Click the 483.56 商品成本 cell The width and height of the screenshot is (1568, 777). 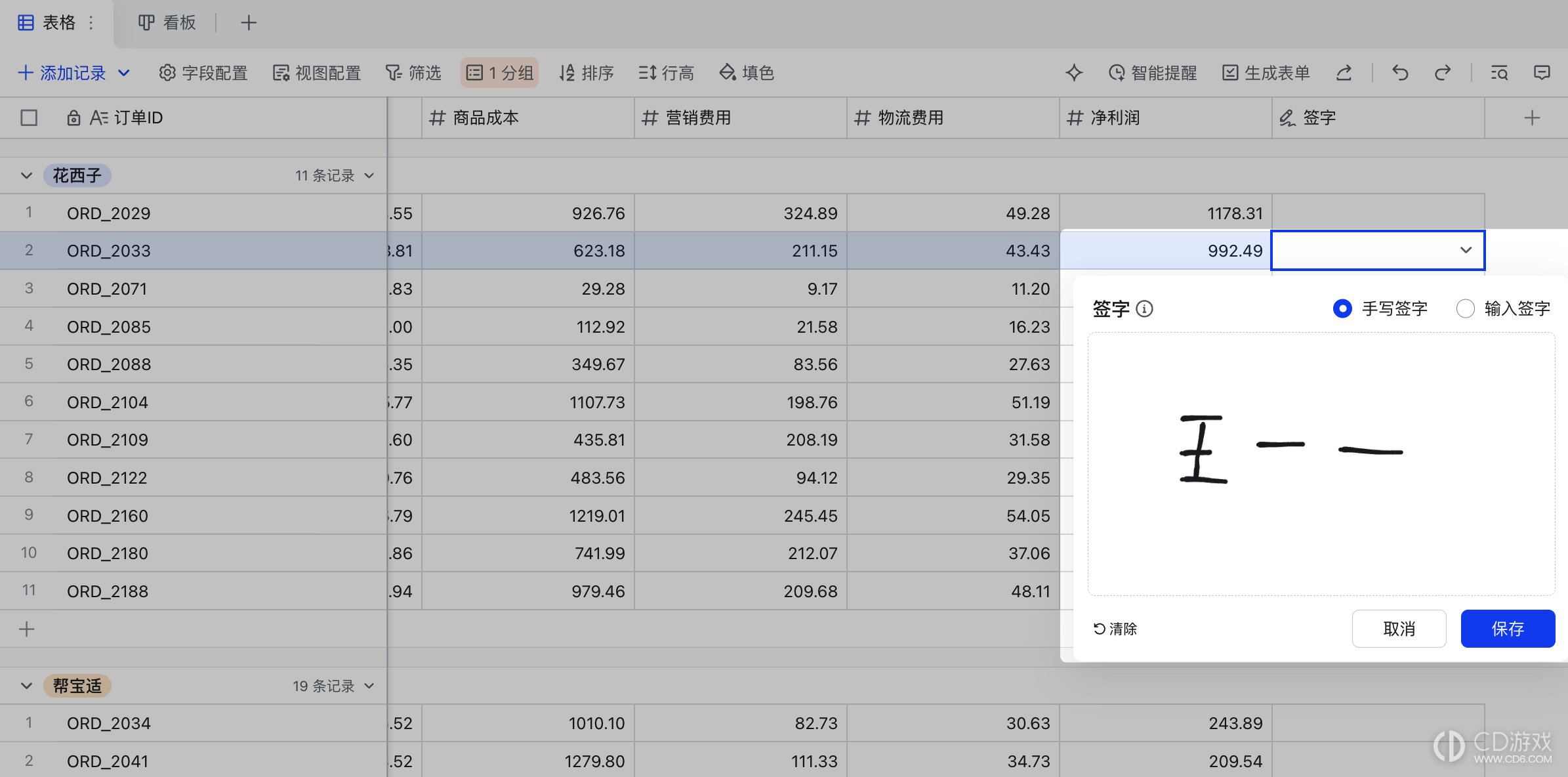[x=528, y=478]
